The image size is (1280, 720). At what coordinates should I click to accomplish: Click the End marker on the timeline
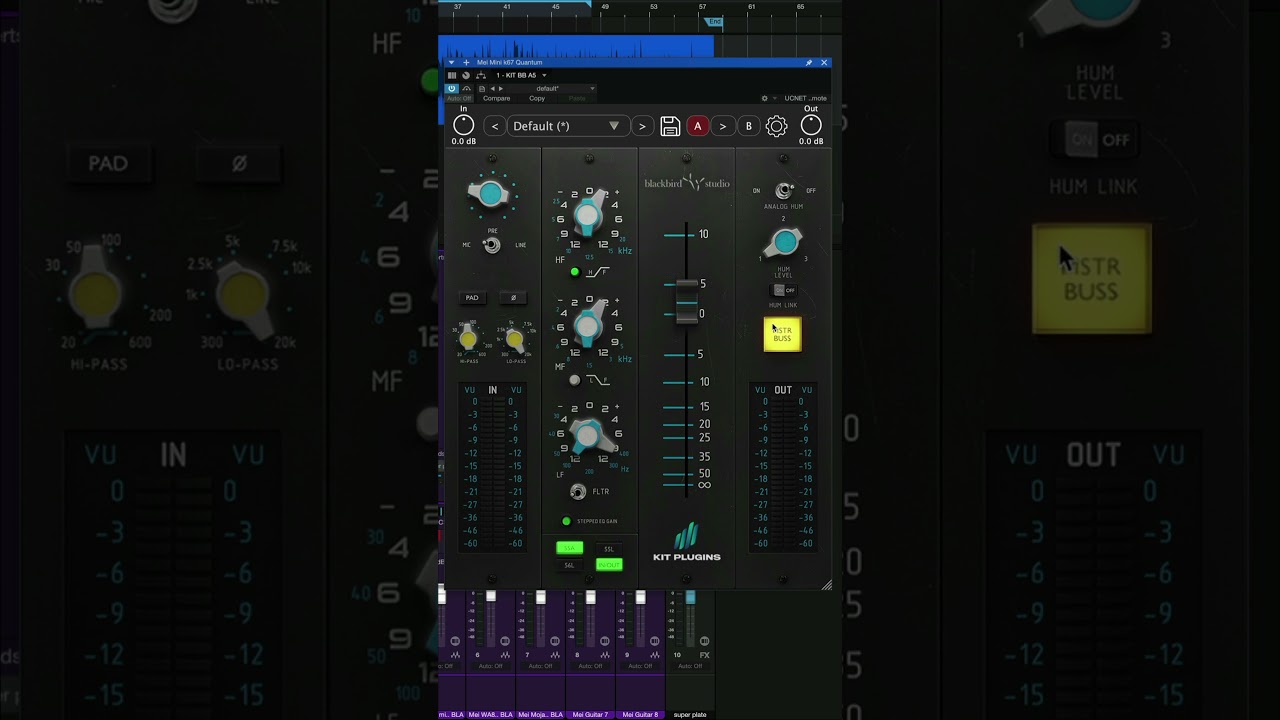coord(714,21)
